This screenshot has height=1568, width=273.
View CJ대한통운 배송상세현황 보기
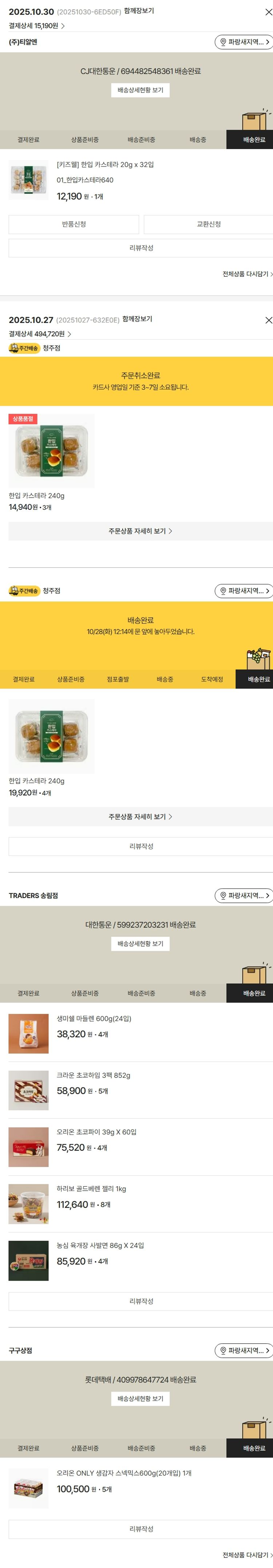pos(140,90)
